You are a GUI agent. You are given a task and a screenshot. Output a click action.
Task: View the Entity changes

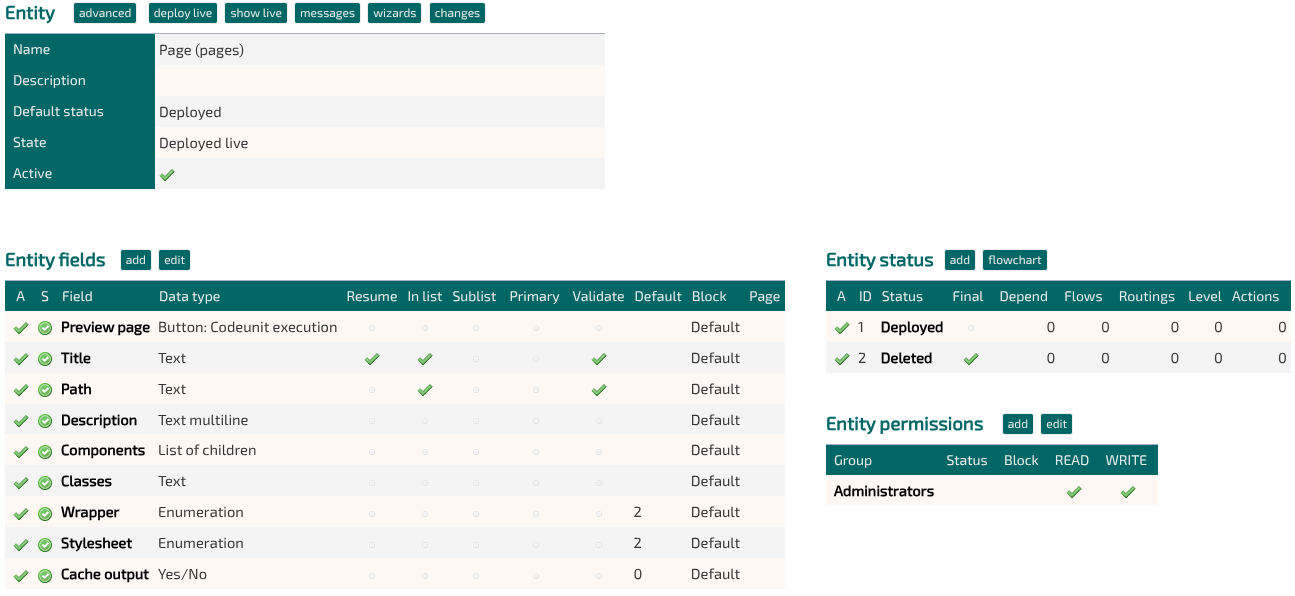click(458, 13)
